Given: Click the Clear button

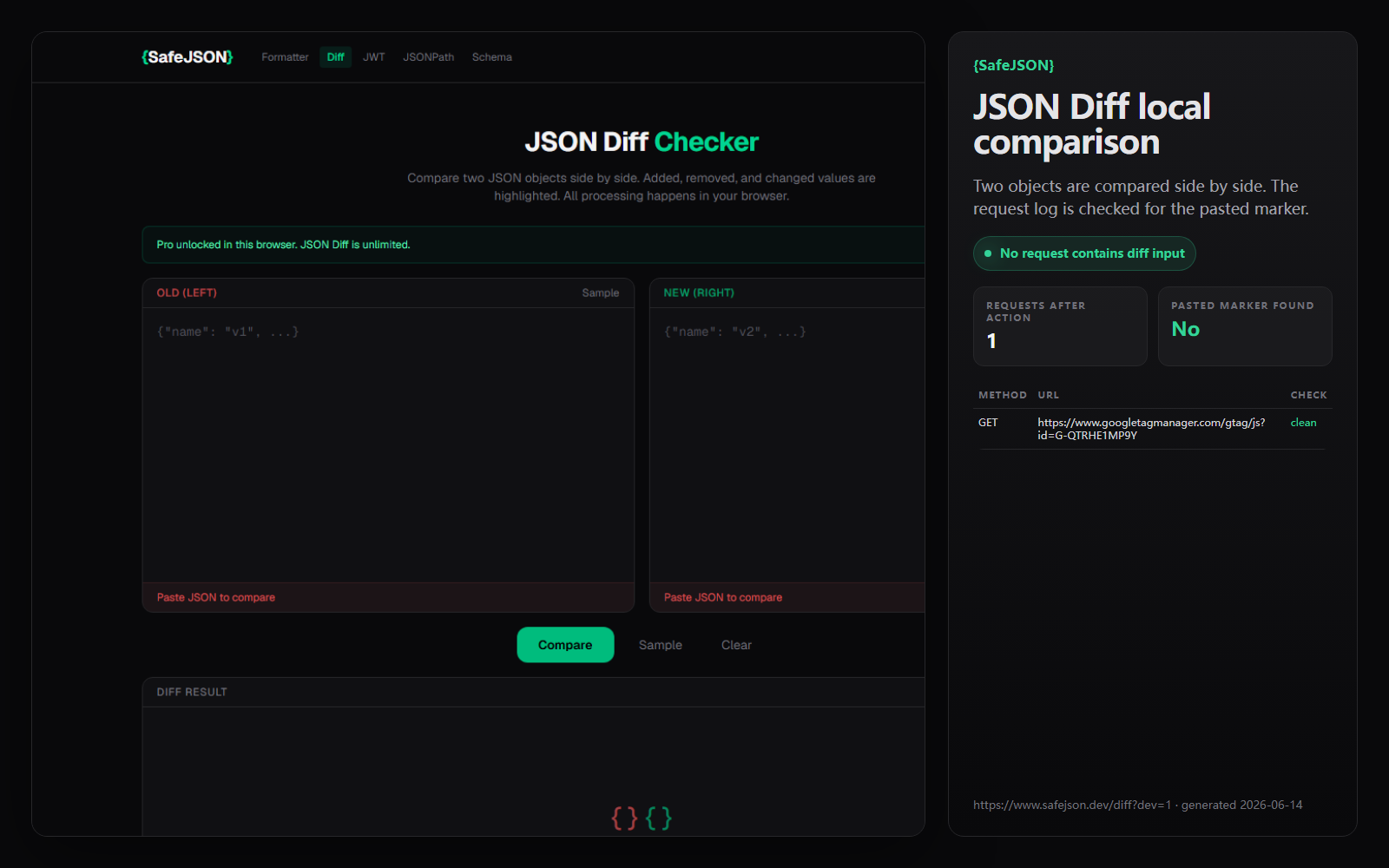Looking at the screenshot, I should 736,645.
